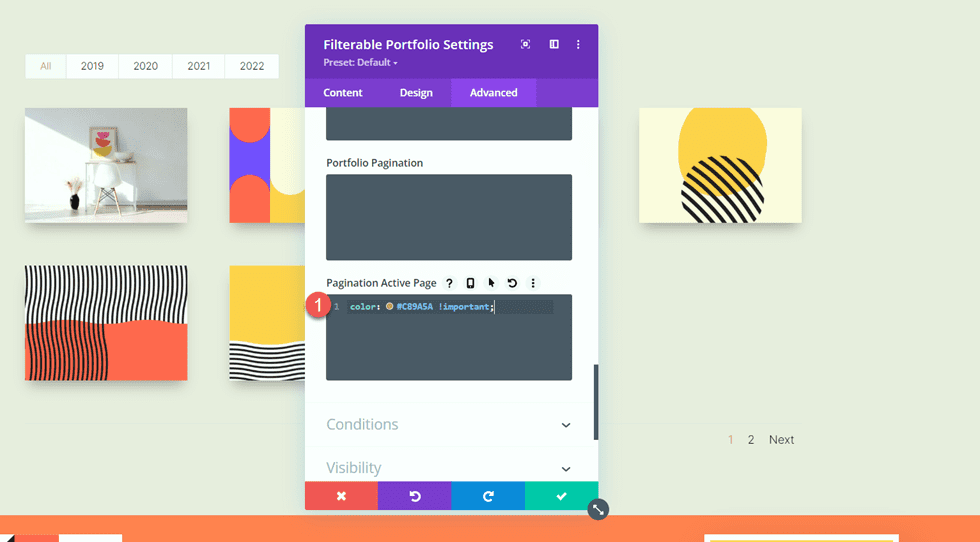980x542 pixels.
Task: Click the responsive phone icon for Pagination Active Page
Action: pyautogui.click(x=470, y=283)
